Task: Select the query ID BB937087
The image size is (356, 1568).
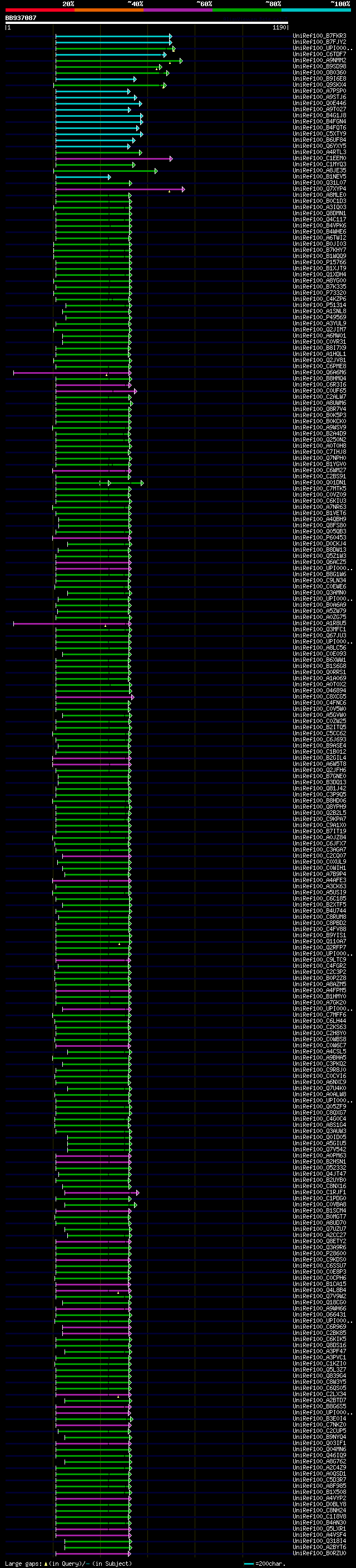Action: 21,18
